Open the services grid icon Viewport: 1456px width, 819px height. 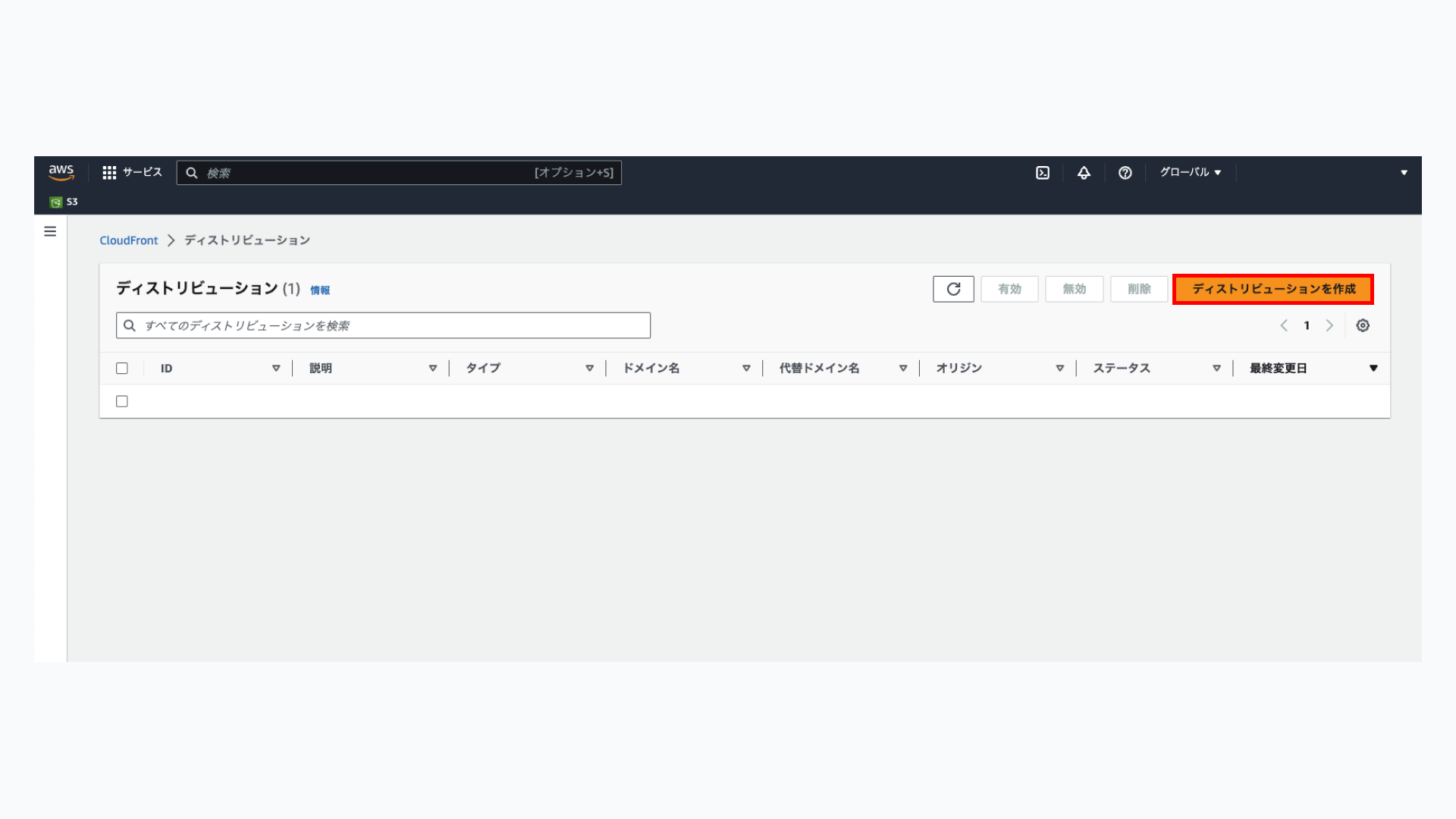[109, 173]
